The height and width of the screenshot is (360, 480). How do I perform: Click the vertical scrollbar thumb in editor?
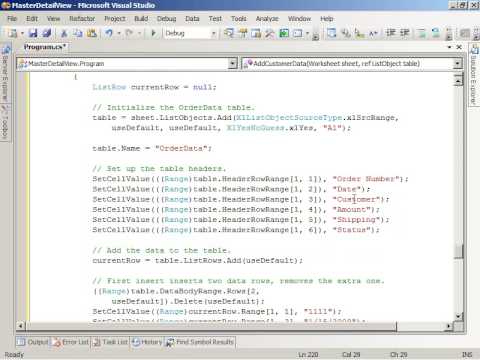[x=458, y=251]
